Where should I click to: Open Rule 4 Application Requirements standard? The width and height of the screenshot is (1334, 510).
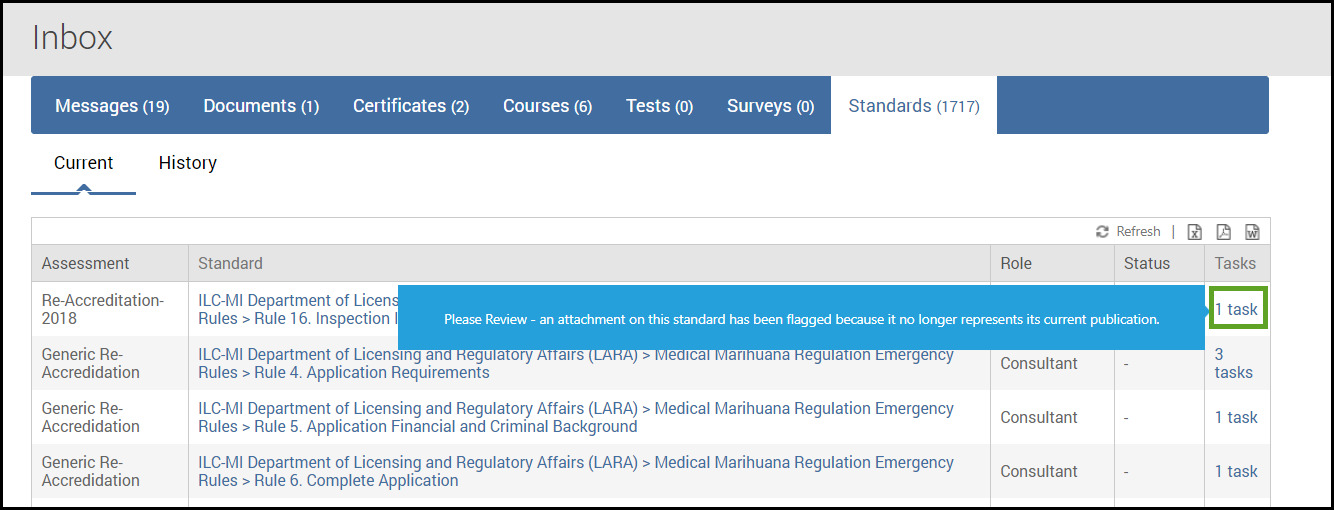(576, 363)
